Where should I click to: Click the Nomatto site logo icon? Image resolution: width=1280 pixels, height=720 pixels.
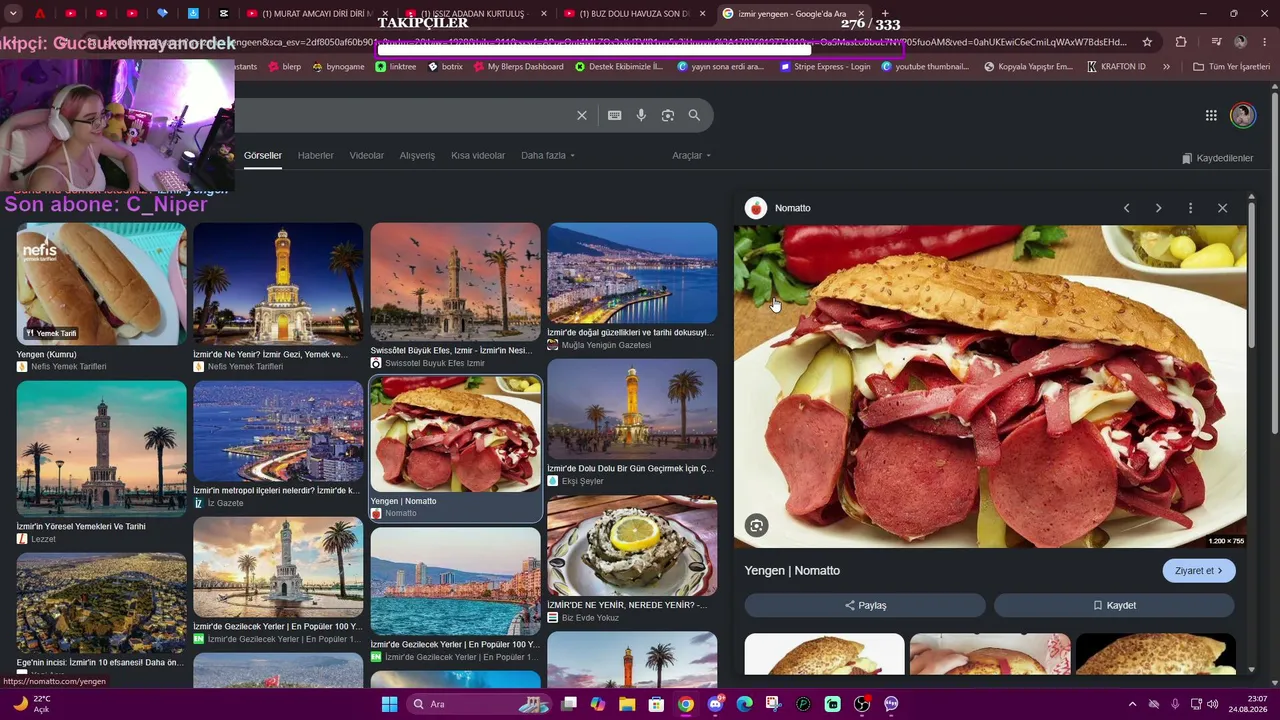(756, 208)
